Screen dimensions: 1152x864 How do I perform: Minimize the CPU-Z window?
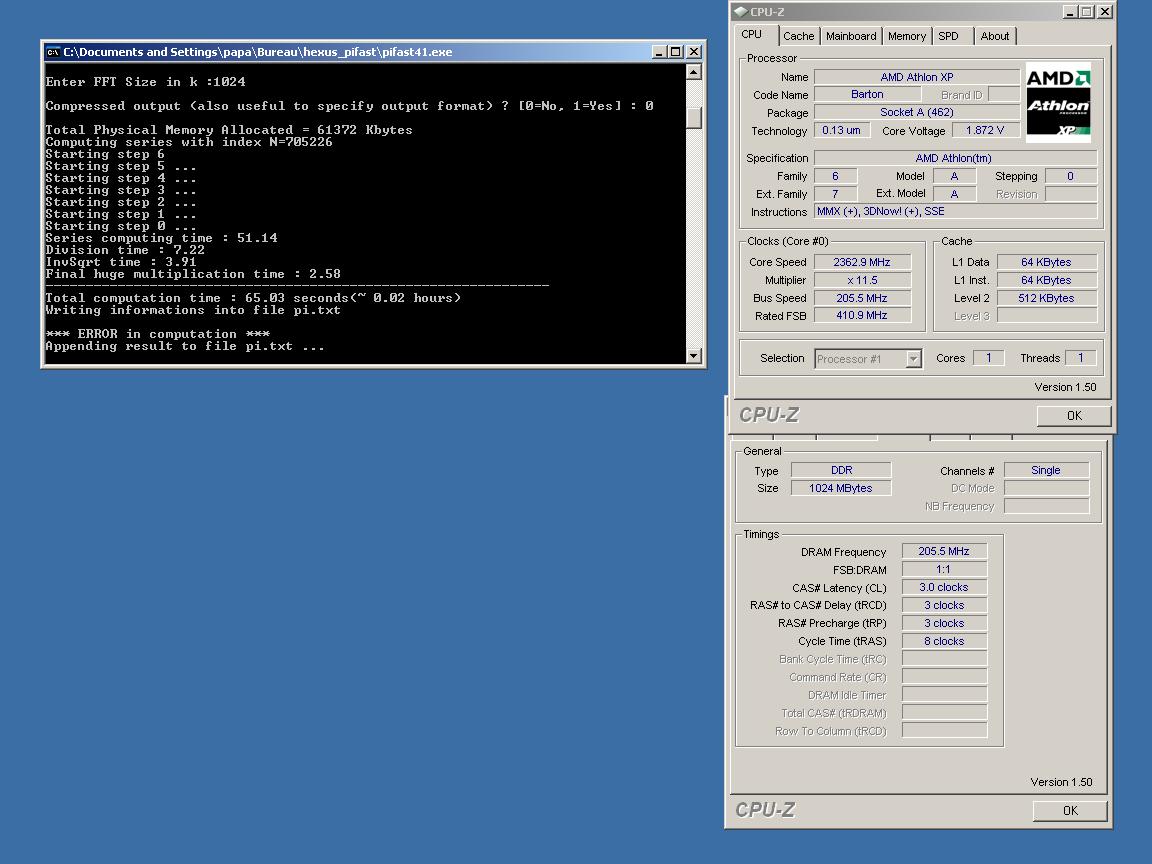[x=1070, y=12]
